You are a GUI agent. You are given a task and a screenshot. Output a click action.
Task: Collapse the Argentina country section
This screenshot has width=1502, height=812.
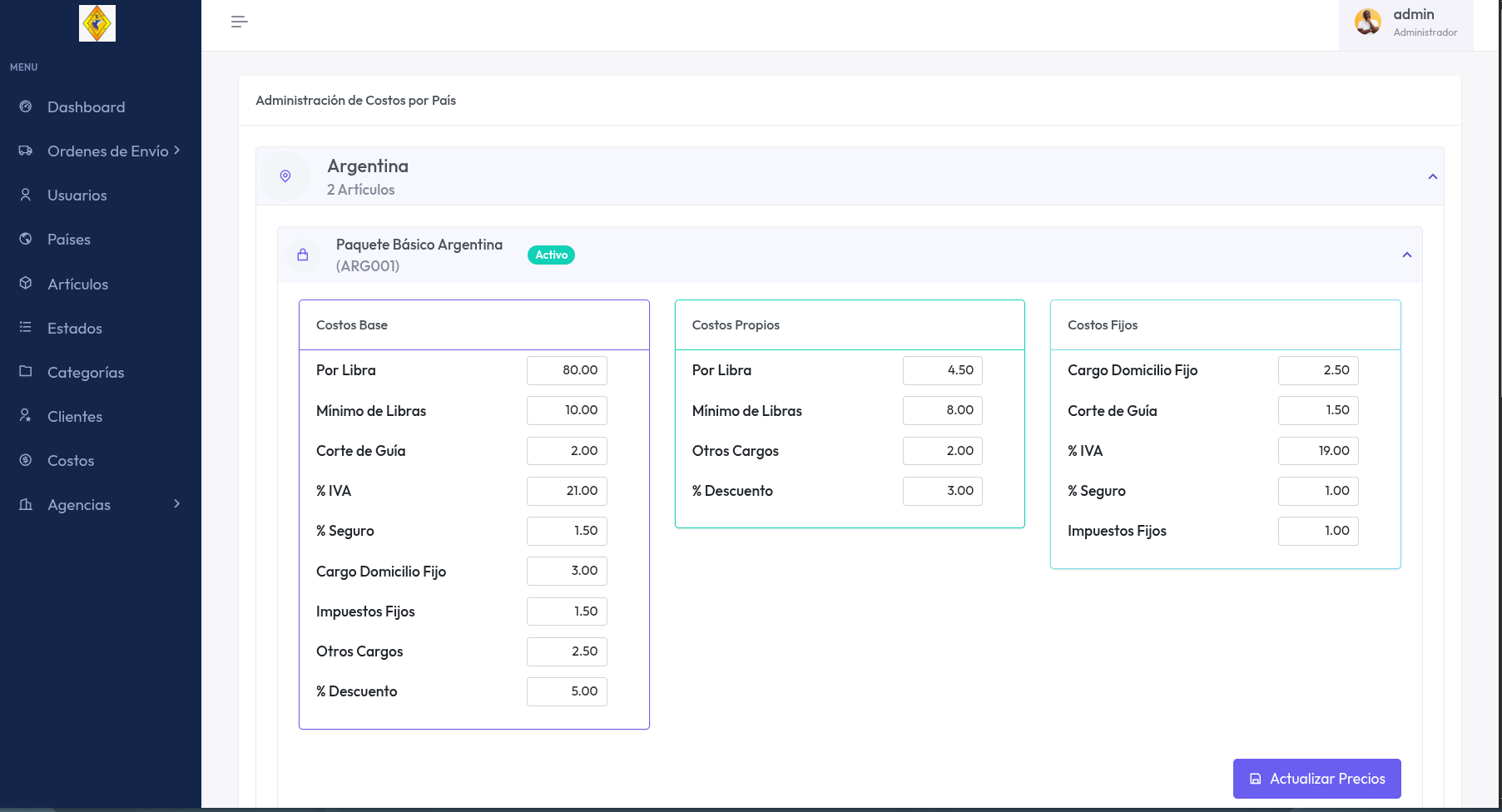(1432, 176)
